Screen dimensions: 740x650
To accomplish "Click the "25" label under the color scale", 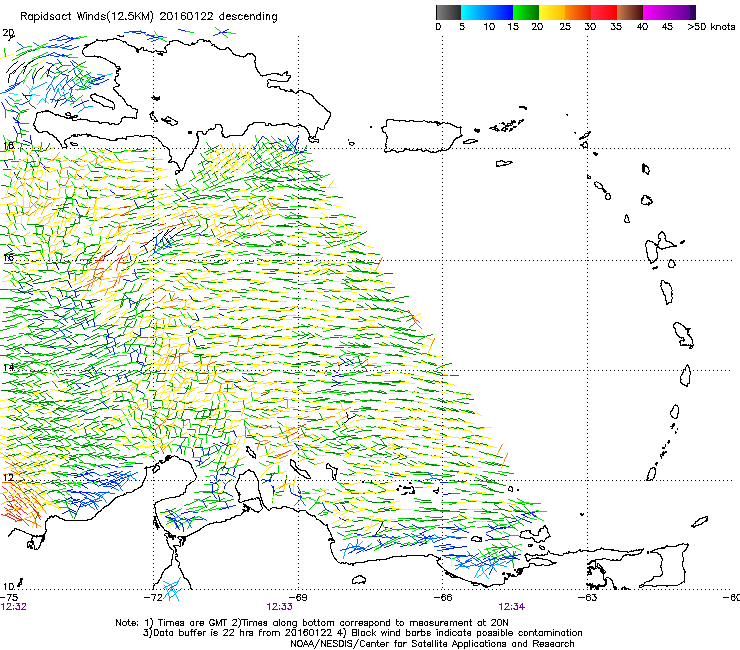I will click(565, 27).
